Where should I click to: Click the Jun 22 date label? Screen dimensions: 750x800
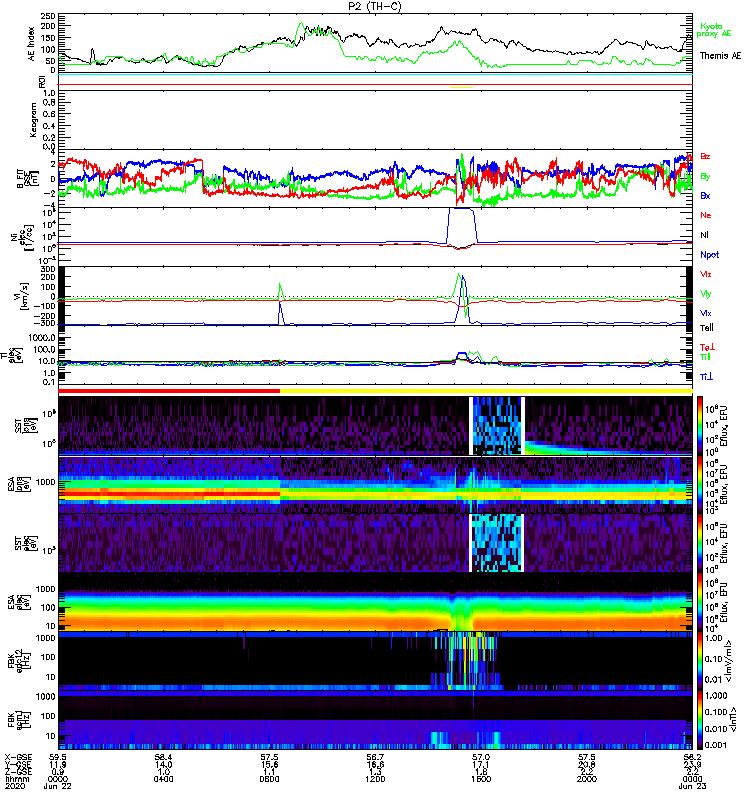[x=57, y=786]
